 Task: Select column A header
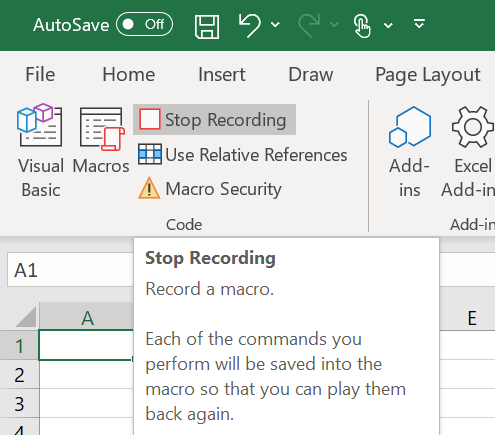(87, 318)
